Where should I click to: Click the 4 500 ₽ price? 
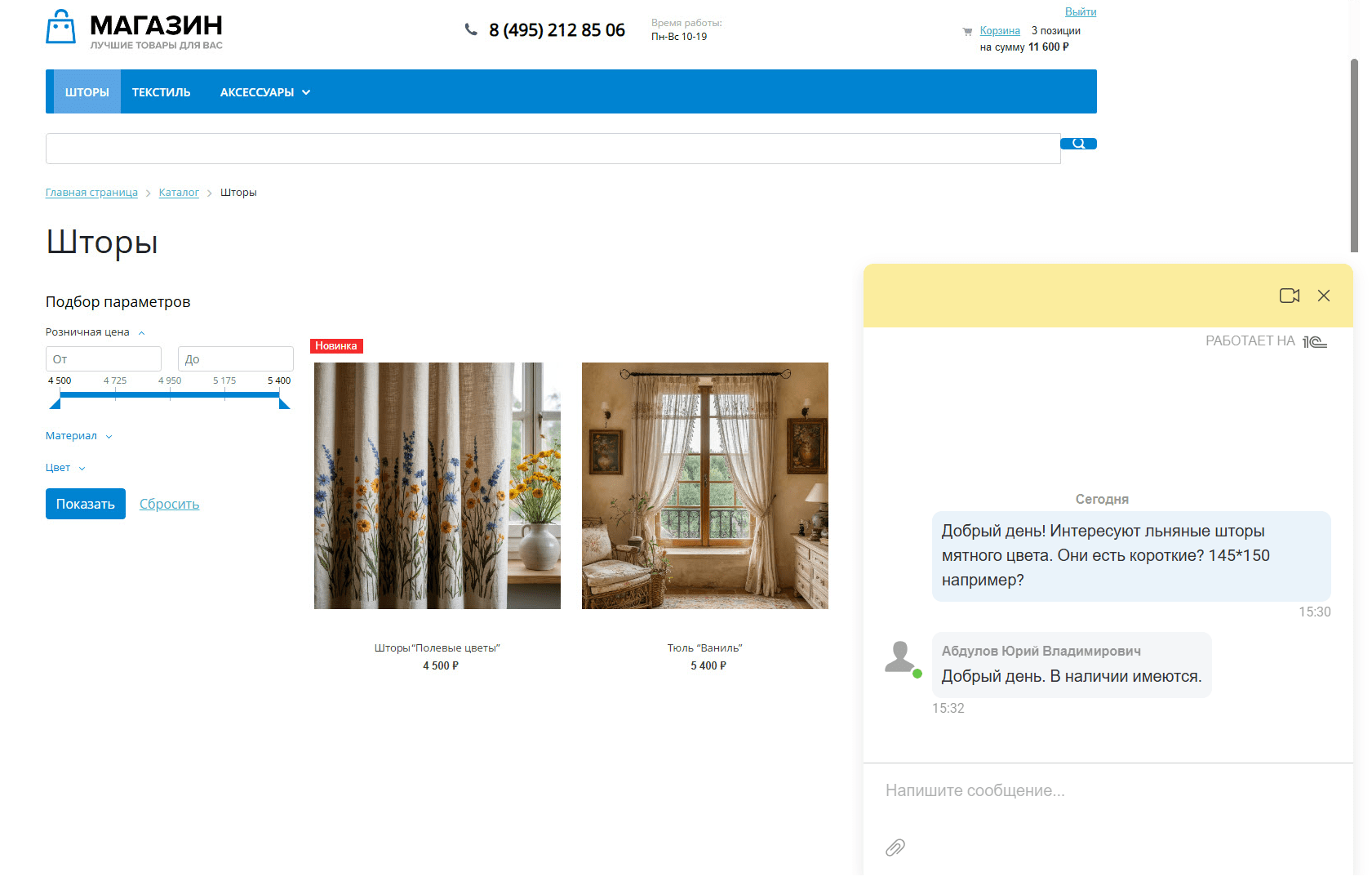click(x=441, y=666)
